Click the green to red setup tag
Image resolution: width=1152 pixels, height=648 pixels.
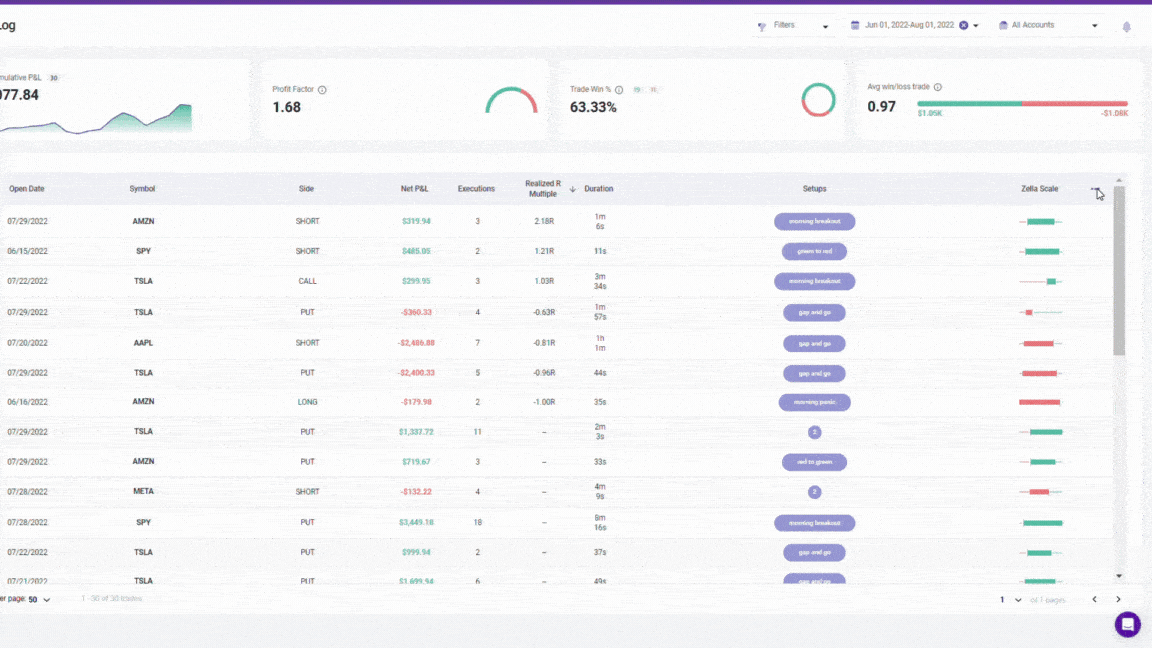pos(814,251)
